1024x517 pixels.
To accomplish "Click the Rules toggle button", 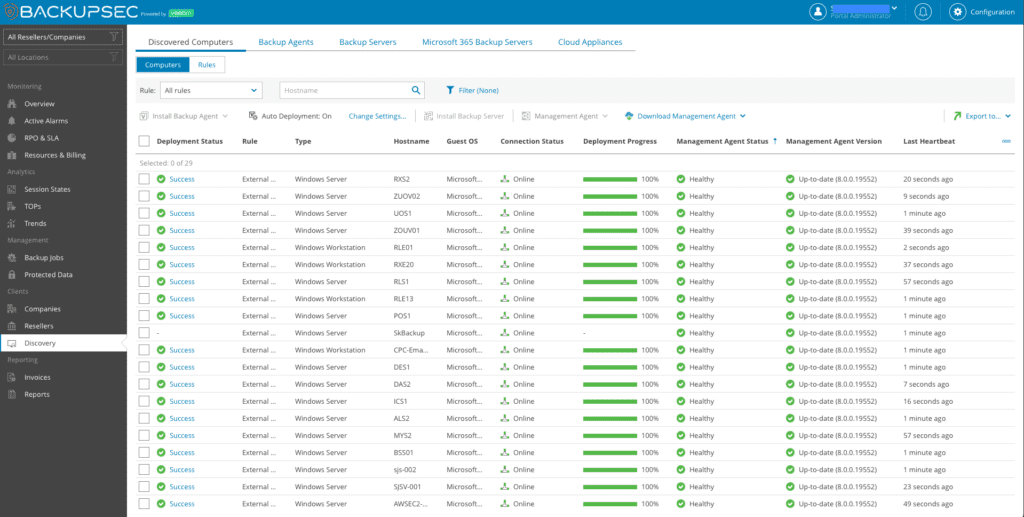I will 207,65.
